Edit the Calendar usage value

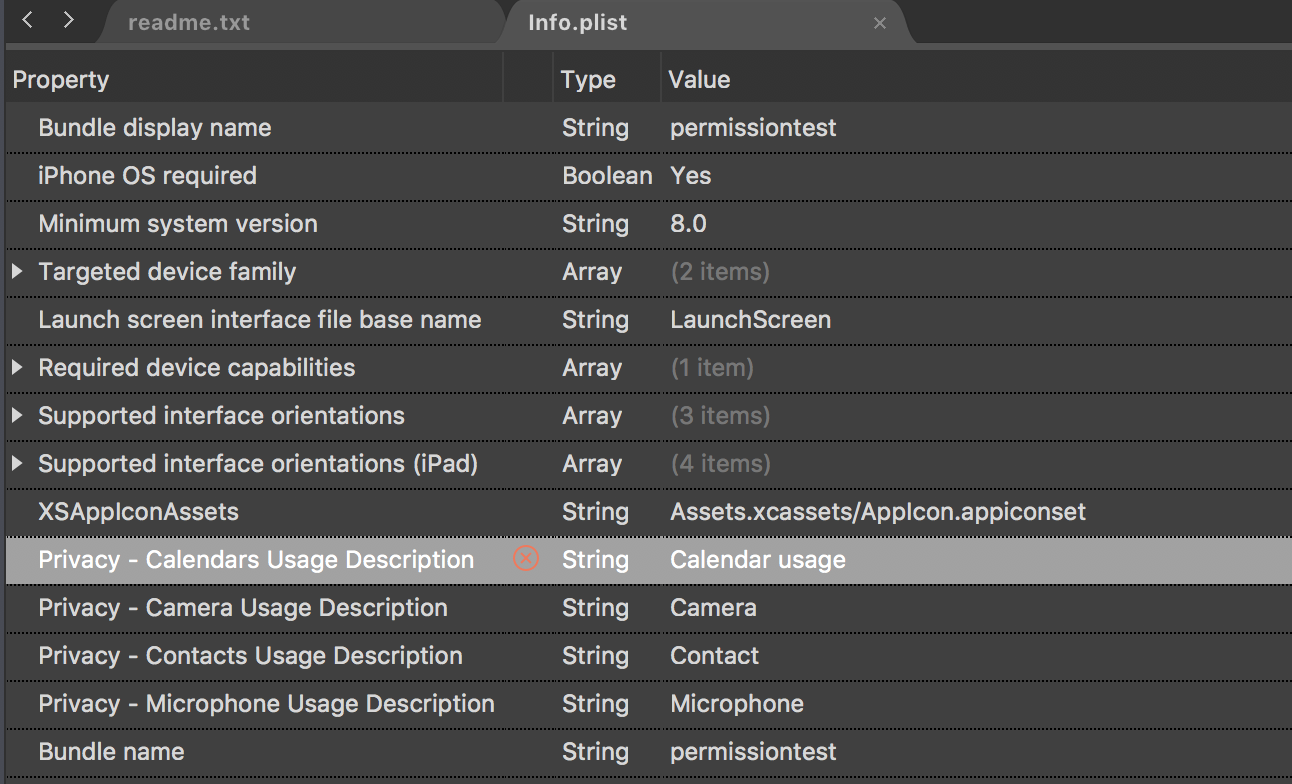tap(757, 560)
